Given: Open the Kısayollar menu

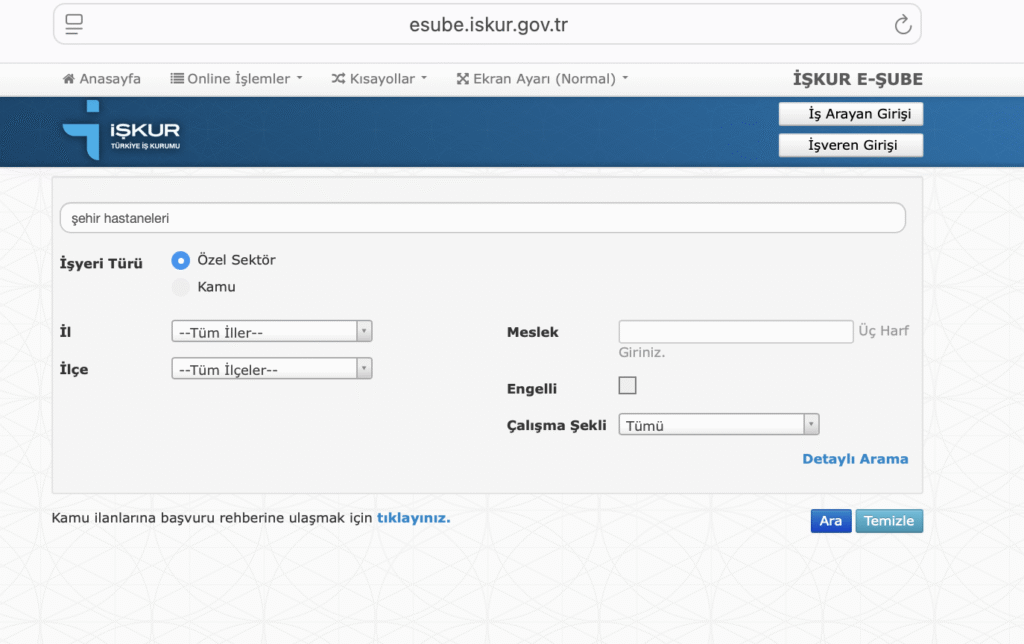Looking at the screenshot, I should (379, 79).
